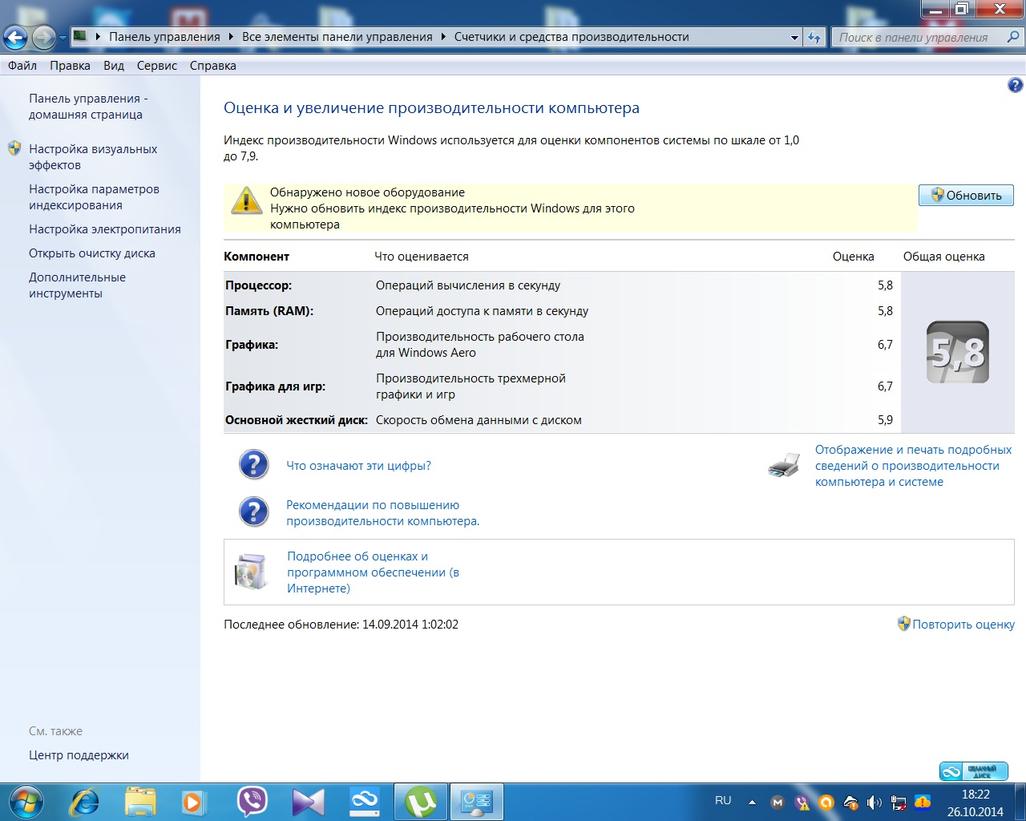Viewport: 1026px width, 821px height.
Task: Click the 'Обновить' button
Action: tap(966, 195)
